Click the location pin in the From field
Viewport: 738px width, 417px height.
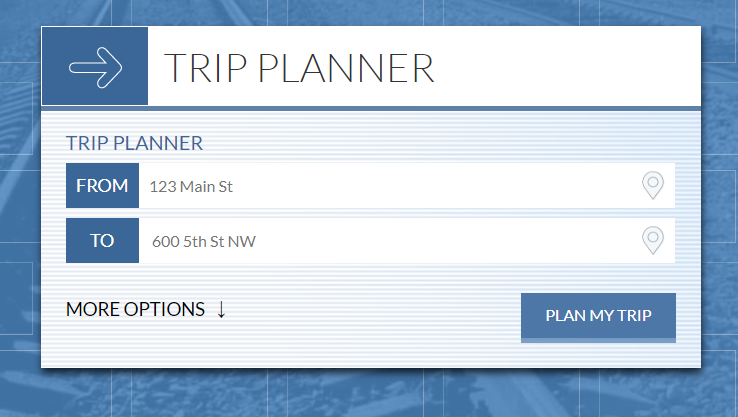pyautogui.click(x=653, y=185)
